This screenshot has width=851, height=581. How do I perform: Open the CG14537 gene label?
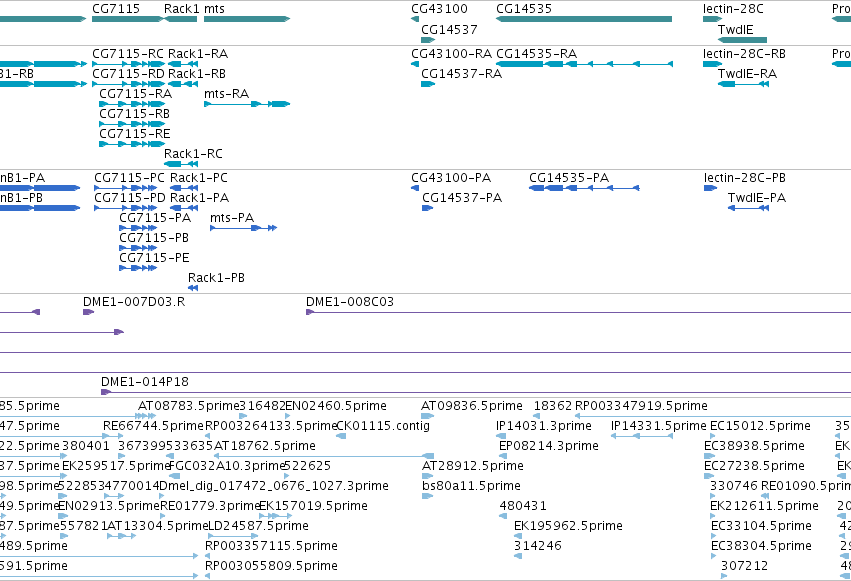(449, 30)
